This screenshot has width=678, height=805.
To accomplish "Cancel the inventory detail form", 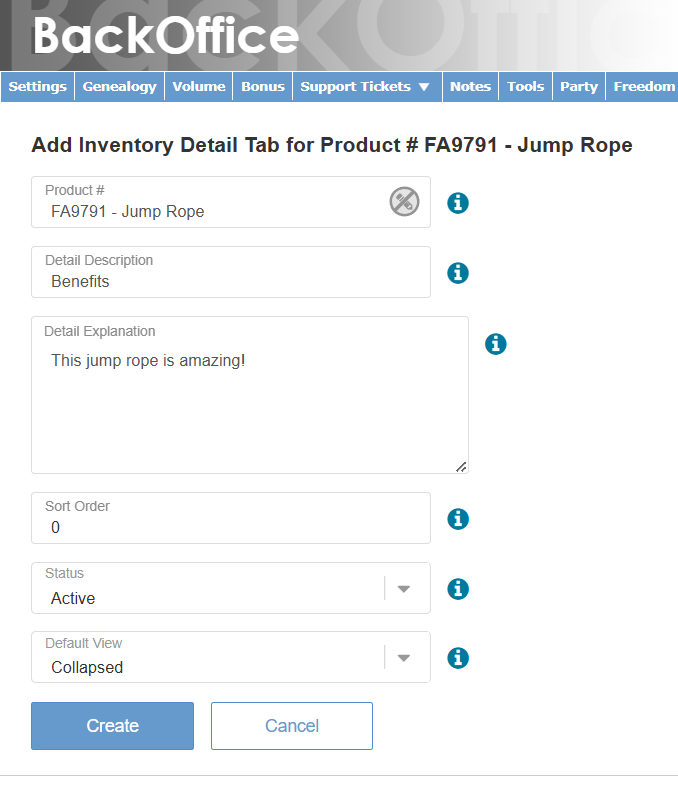I will tap(291, 725).
